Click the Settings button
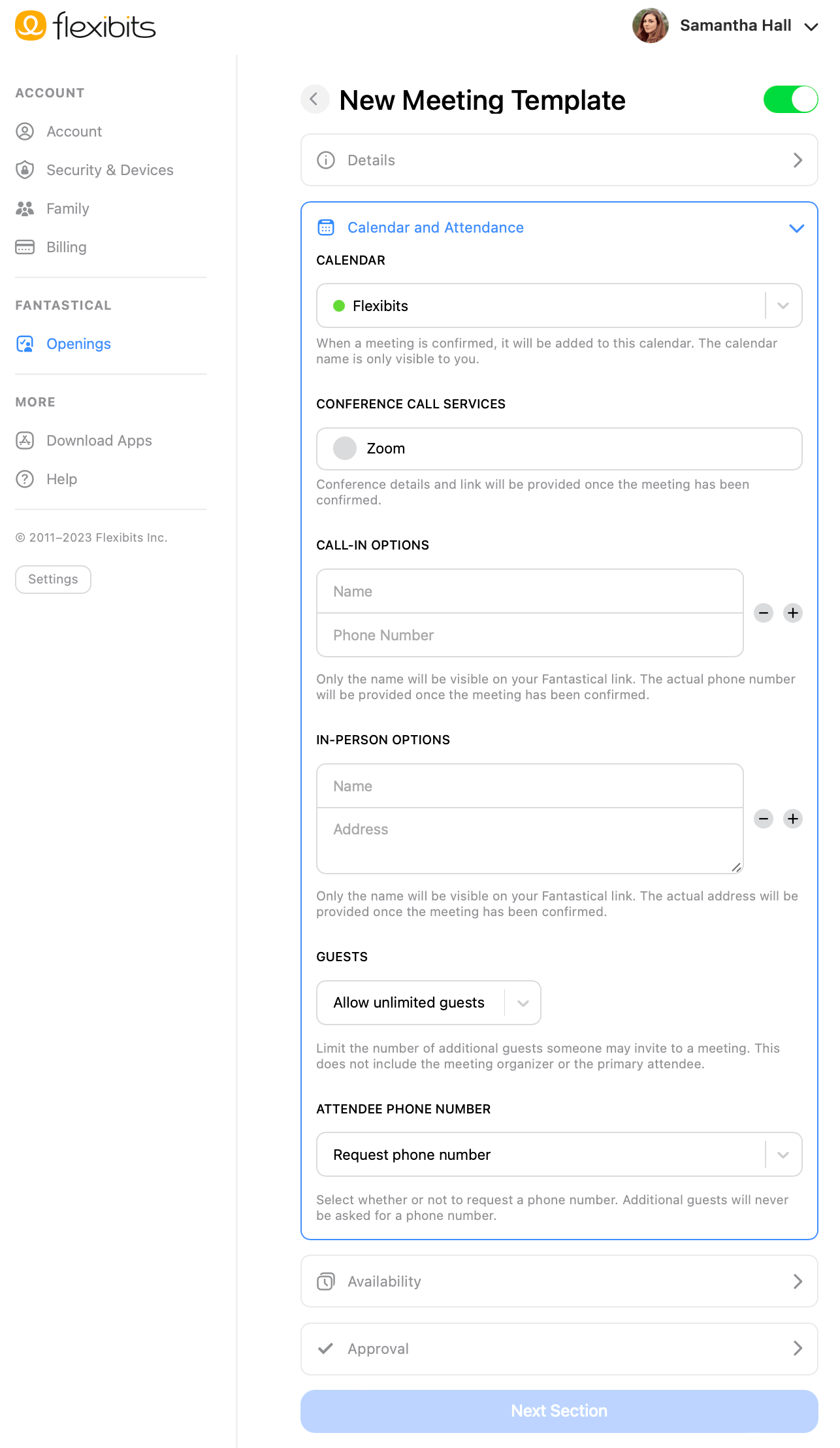The width and height of the screenshot is (840, 1448). pyautogui.click(x=53, y=580)
